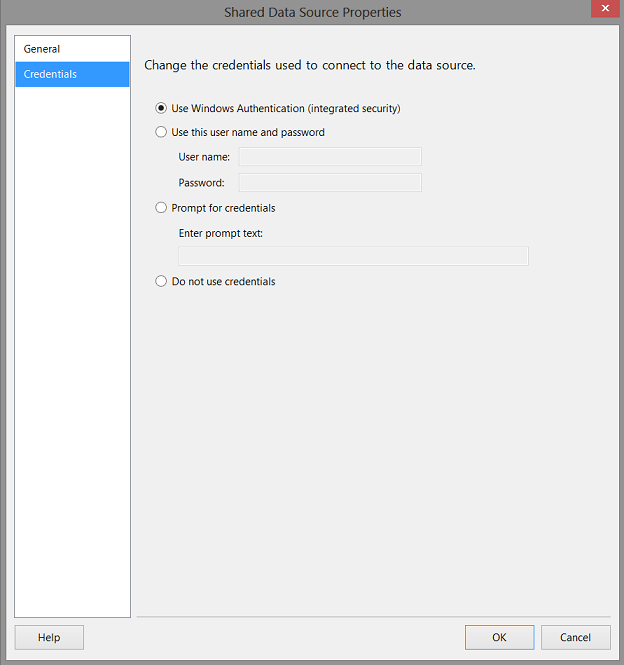Click the Shared Data Source Properties title bar

tap(312, 12)
